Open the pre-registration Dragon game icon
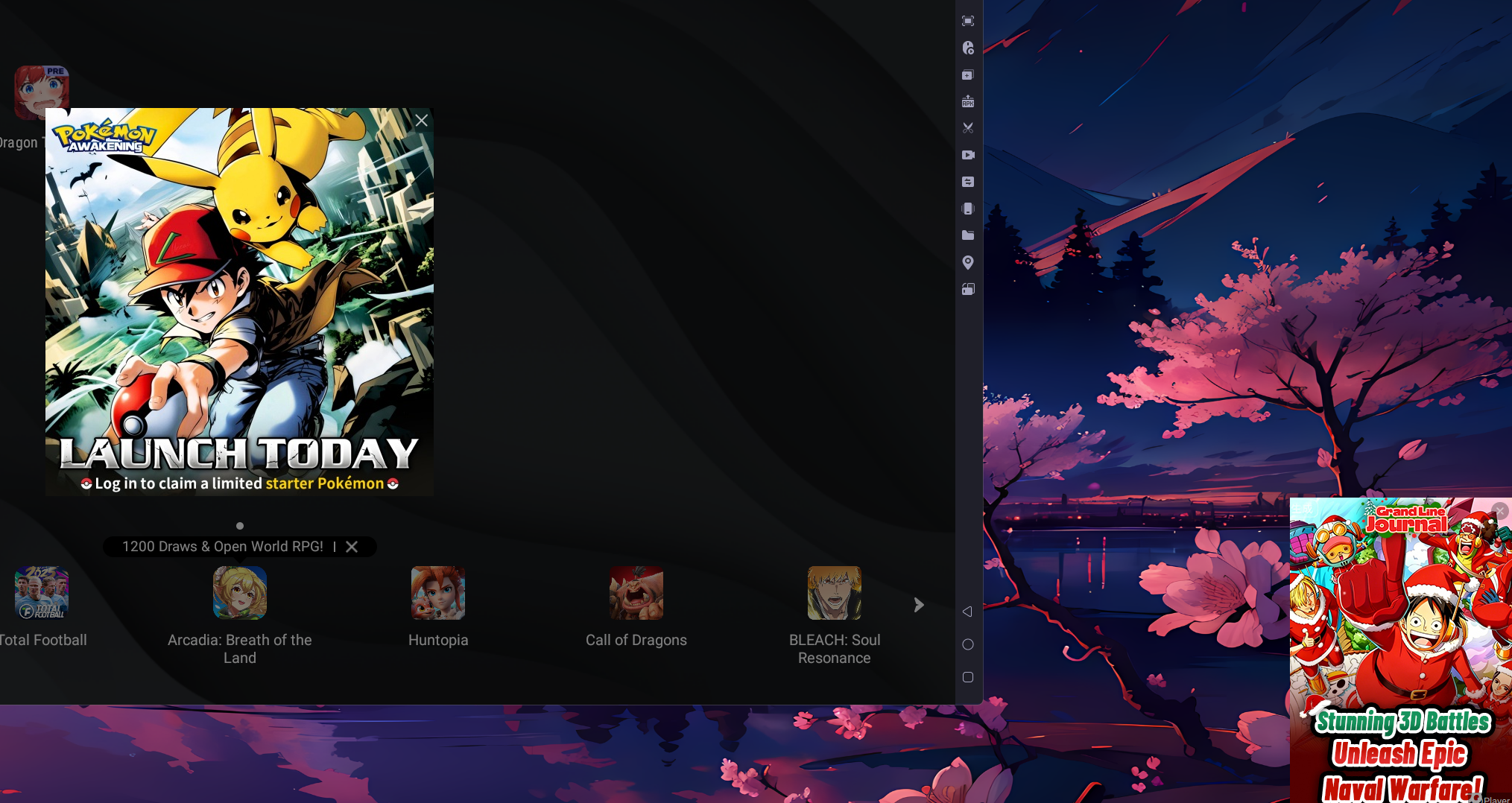 coord(42,92)
